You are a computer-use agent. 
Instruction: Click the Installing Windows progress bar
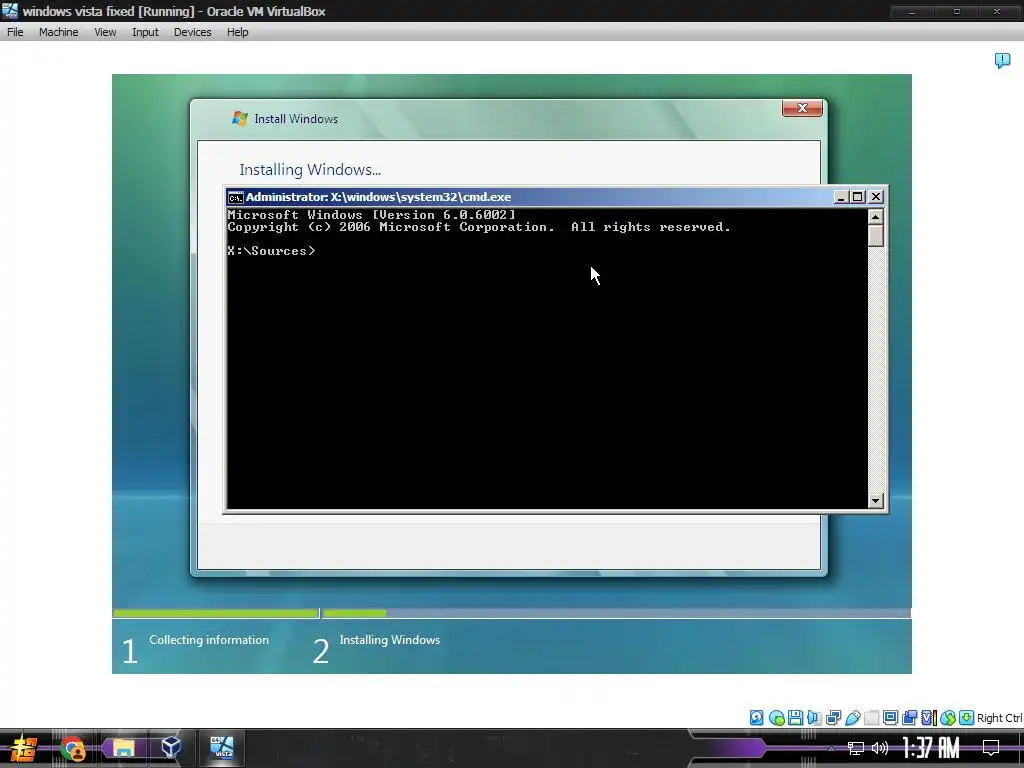pos(616,613)
